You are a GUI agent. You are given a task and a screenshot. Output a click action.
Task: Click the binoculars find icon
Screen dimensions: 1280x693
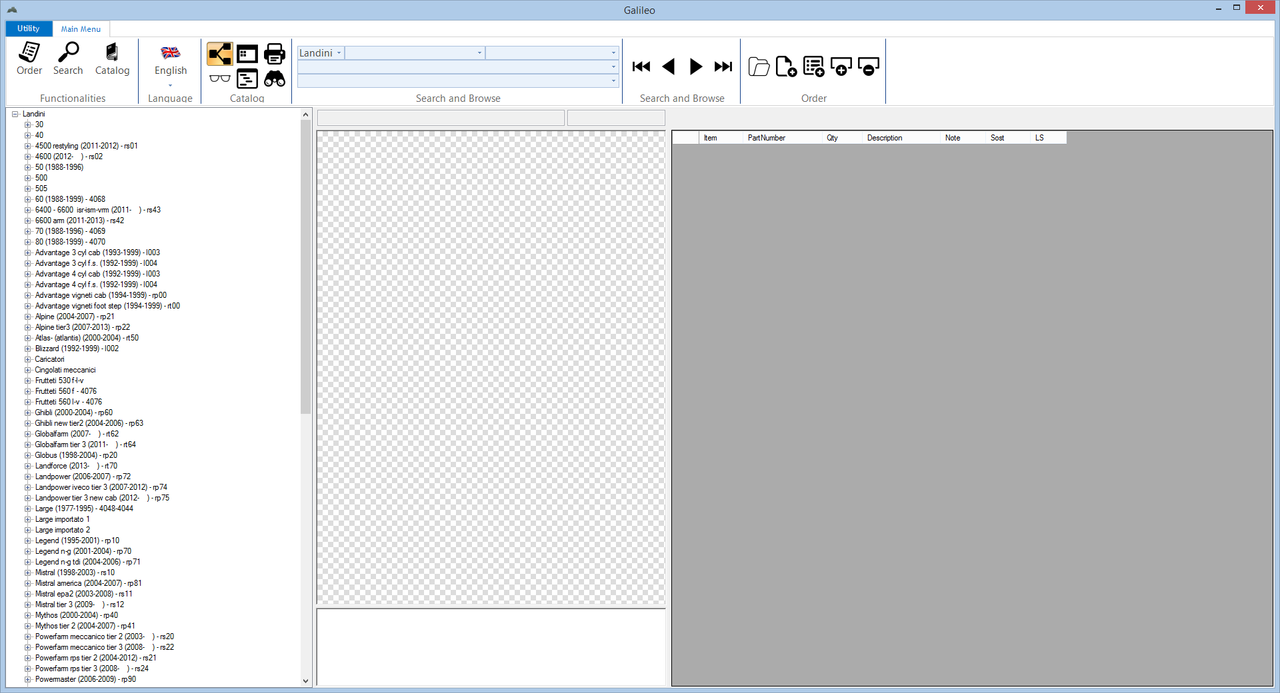coord(275,79)
